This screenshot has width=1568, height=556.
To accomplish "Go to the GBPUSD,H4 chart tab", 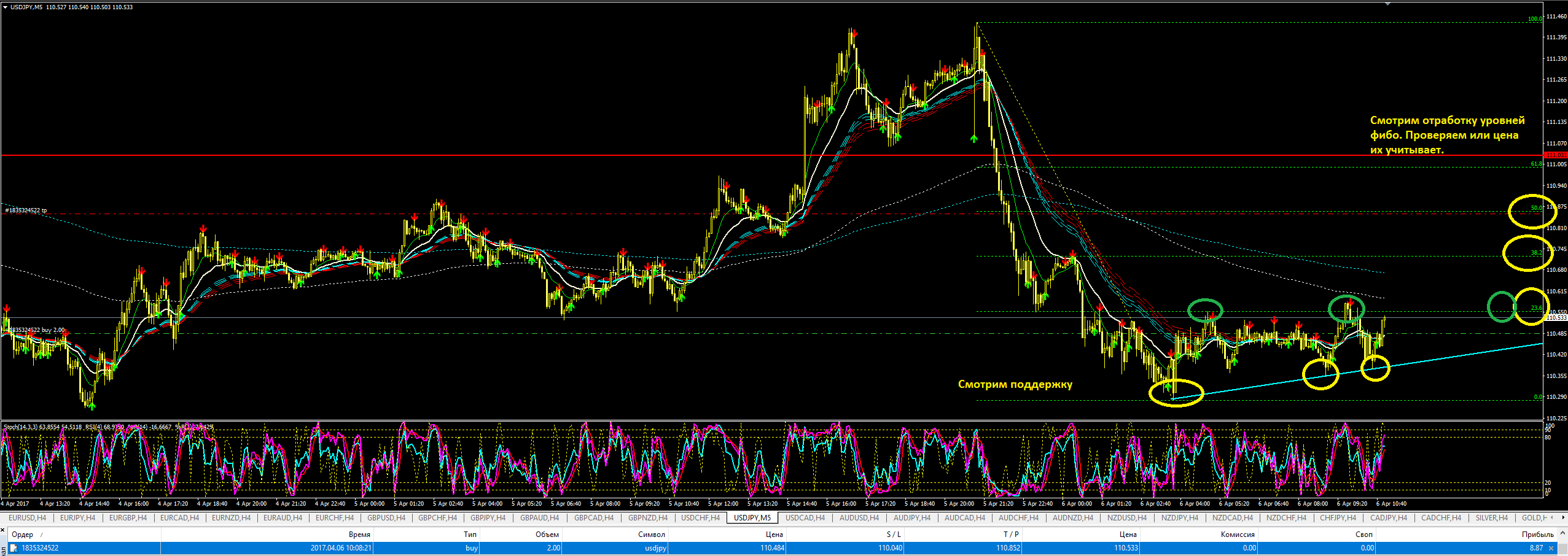I will (386, 518).
